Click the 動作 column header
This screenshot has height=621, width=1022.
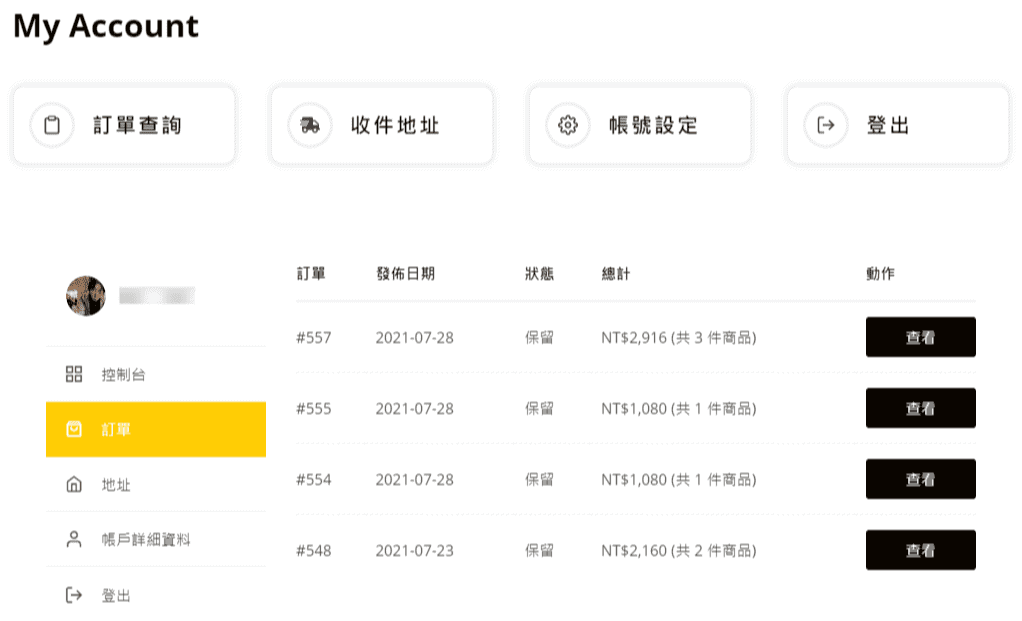click(881, 274)
